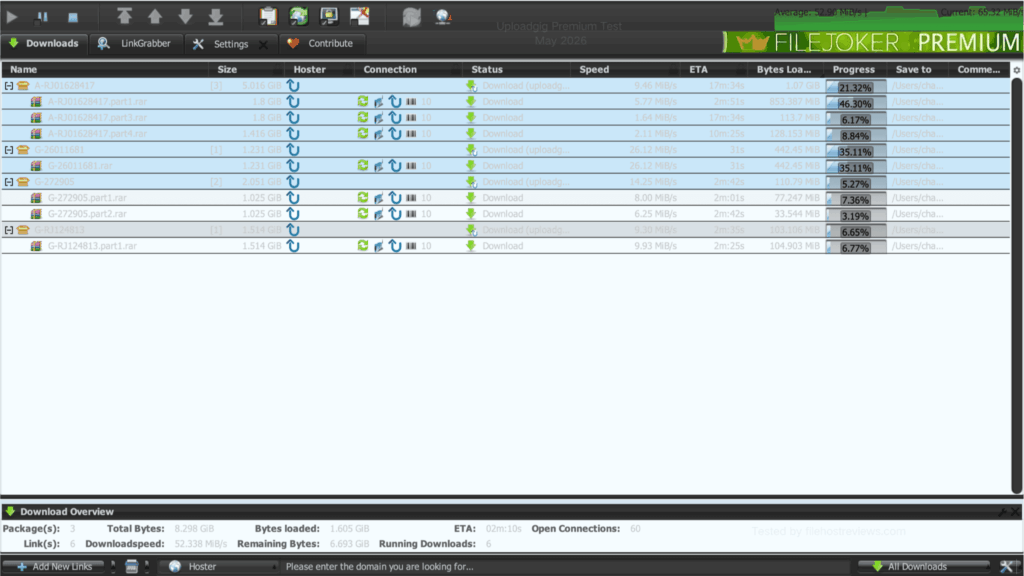The height and width of the screenshot is (576, 1024).
Task: Collapse the A-RJ01628417 package
Action: 8,86
